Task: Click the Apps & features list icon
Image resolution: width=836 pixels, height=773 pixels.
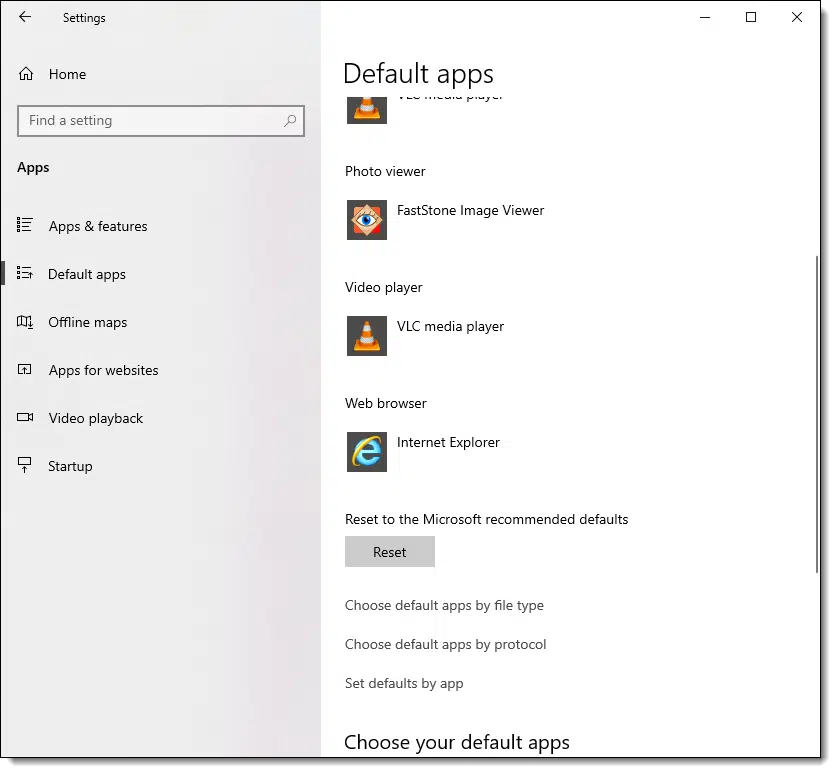Action: point(25,225)
